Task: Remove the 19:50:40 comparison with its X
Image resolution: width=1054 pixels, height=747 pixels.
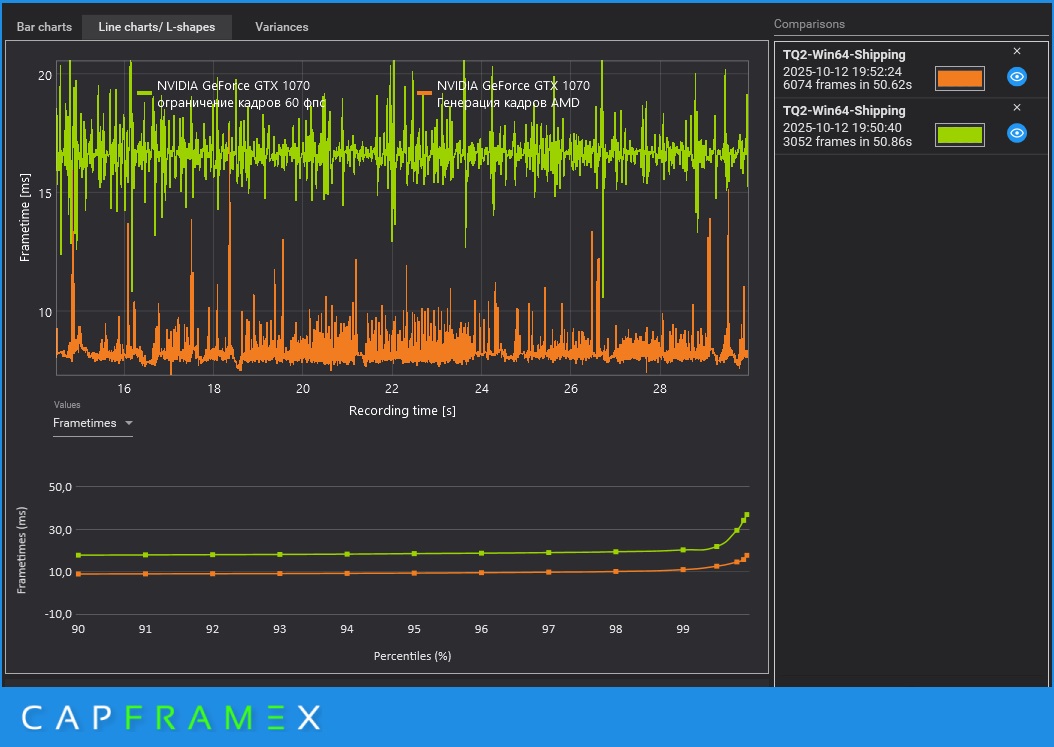Action: coord(1016,108)
